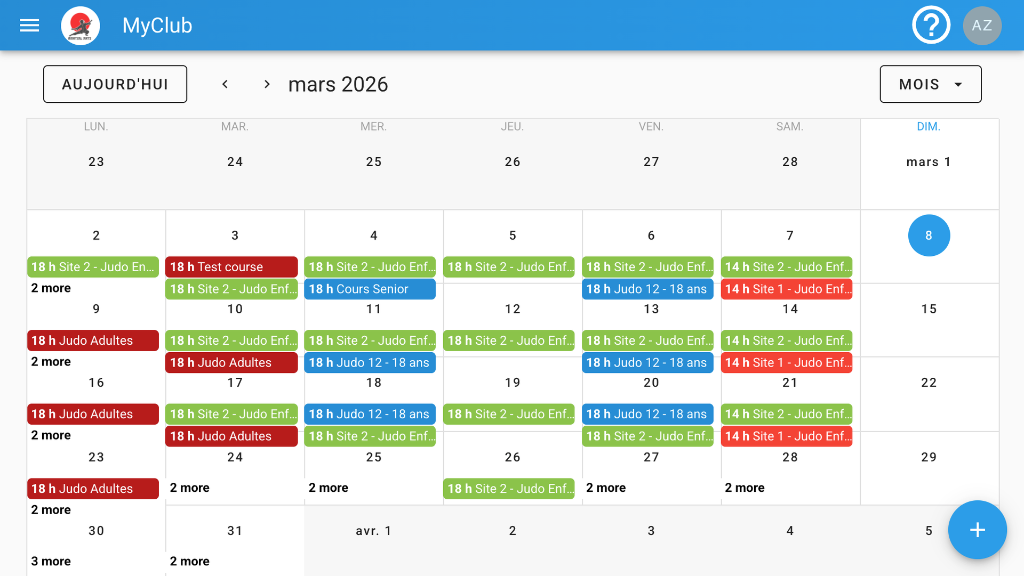
Task: Open the hamburger navigation menu
Action: click(x=30, y=25)
